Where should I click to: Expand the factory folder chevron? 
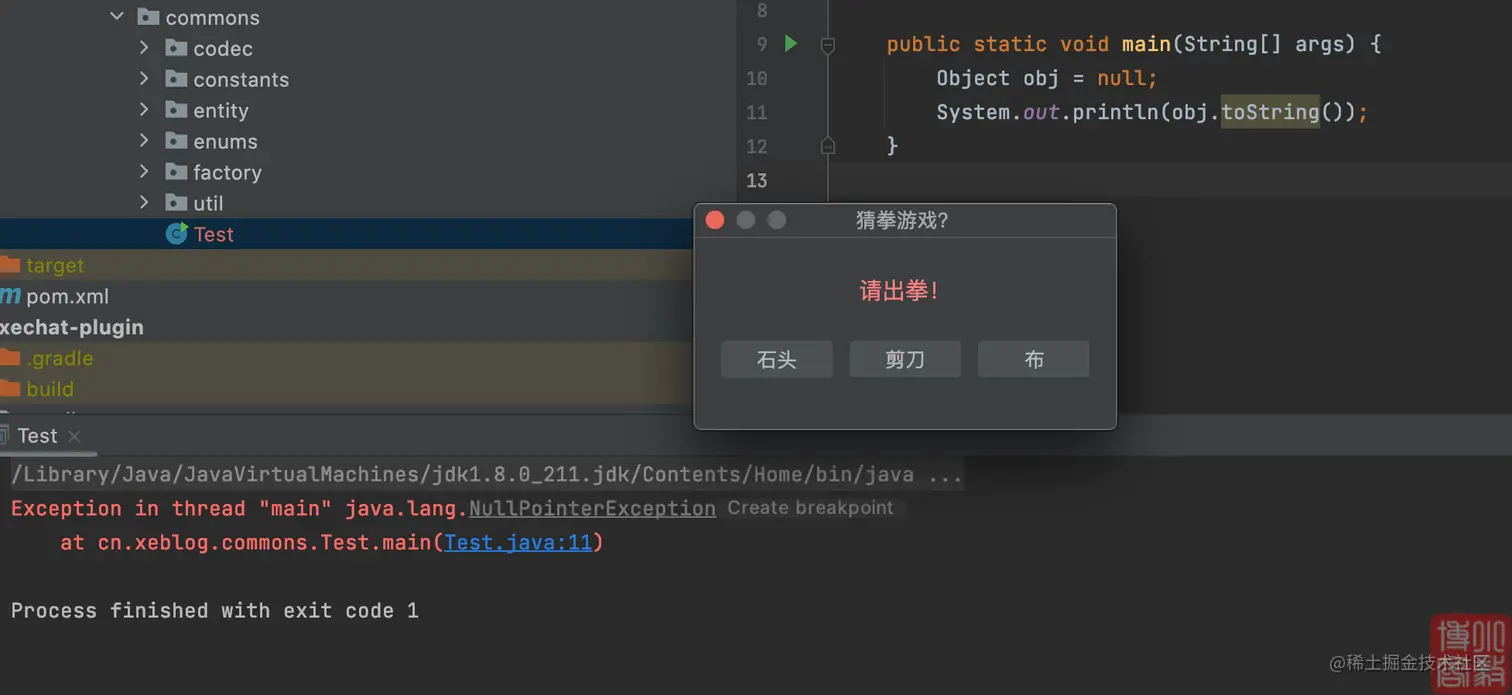click(144, 172)
